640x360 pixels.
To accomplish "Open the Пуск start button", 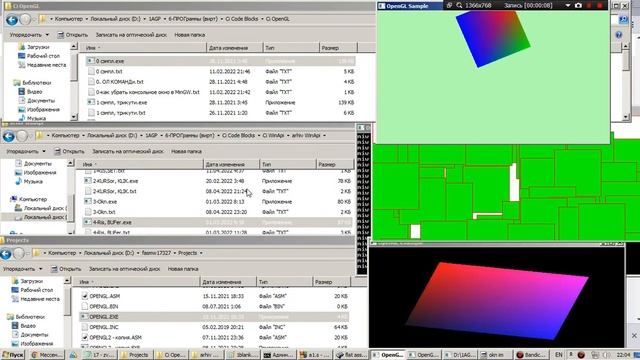I will (12, 355).
